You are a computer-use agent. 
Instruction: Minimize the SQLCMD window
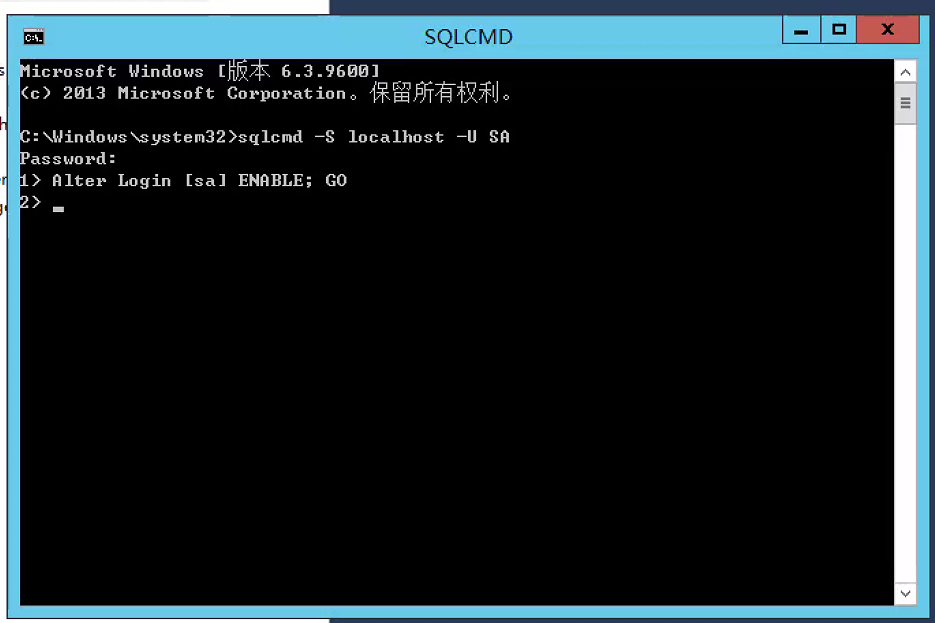click(801, 30)
